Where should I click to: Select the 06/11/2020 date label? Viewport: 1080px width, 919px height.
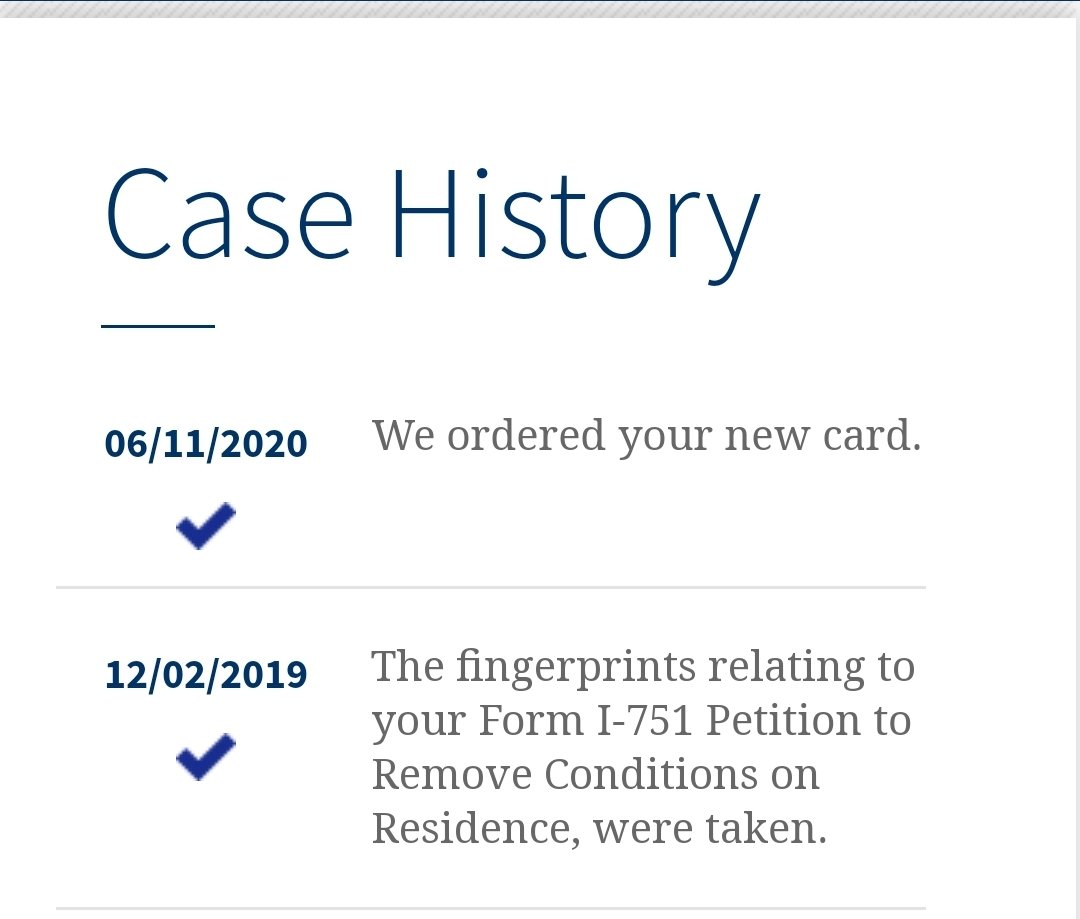point(206,443)
